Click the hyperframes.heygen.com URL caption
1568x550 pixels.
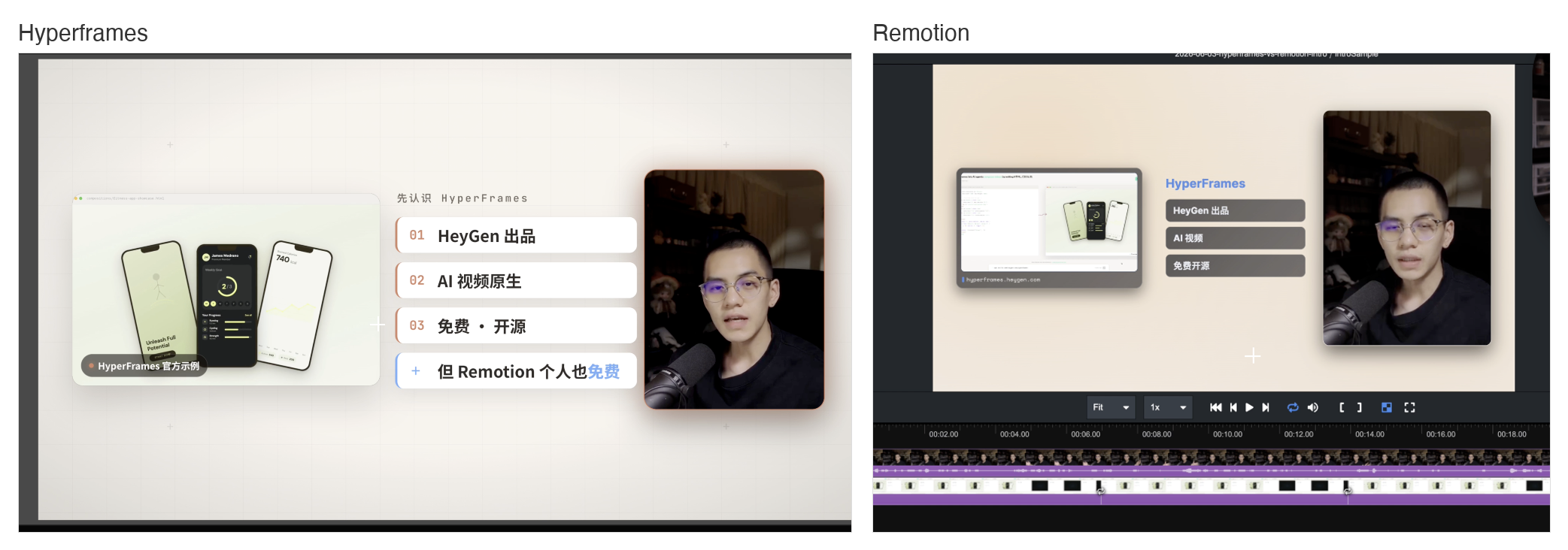pyautogui.click(x=1002, y=280)
